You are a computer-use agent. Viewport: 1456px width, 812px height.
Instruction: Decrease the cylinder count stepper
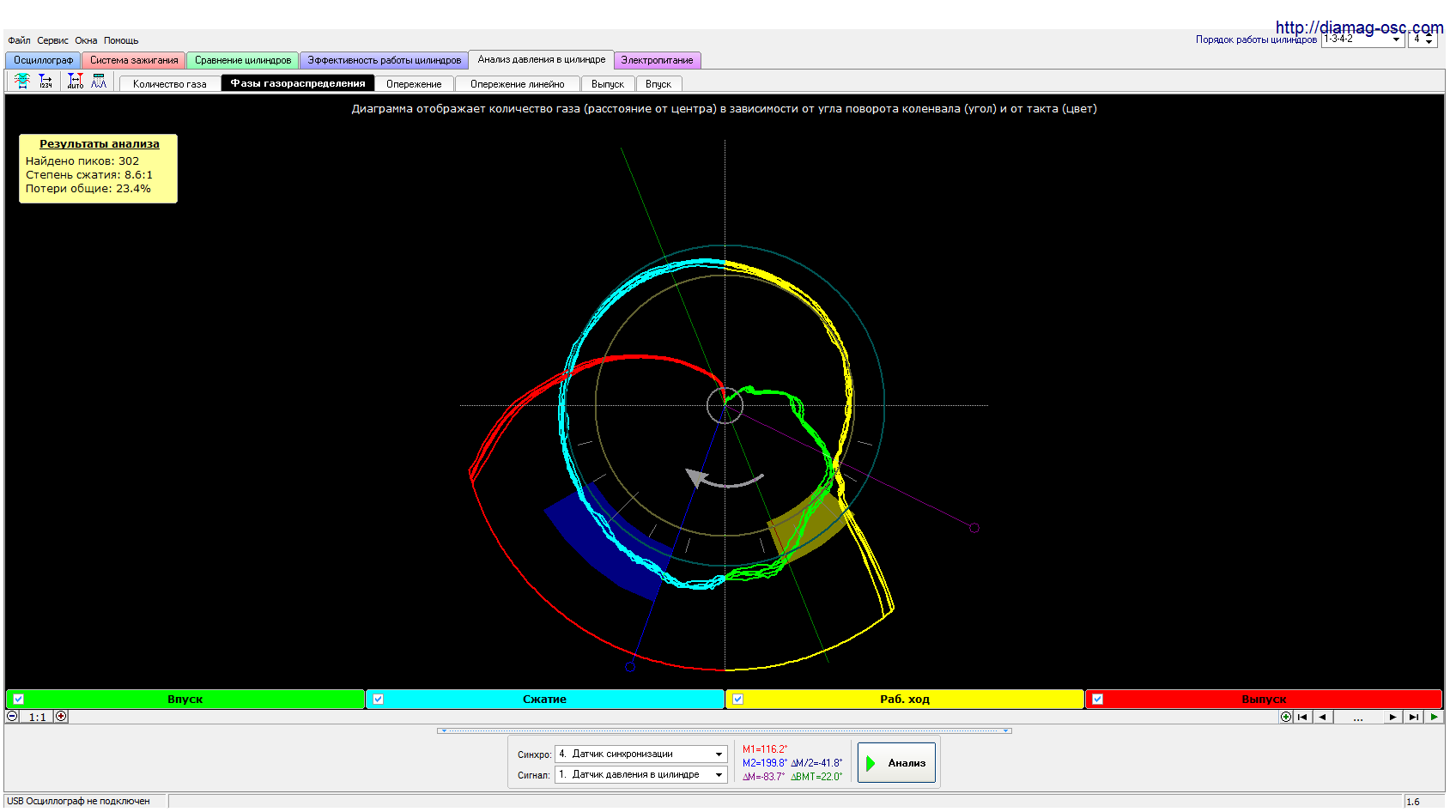(x=1429, y=43)
